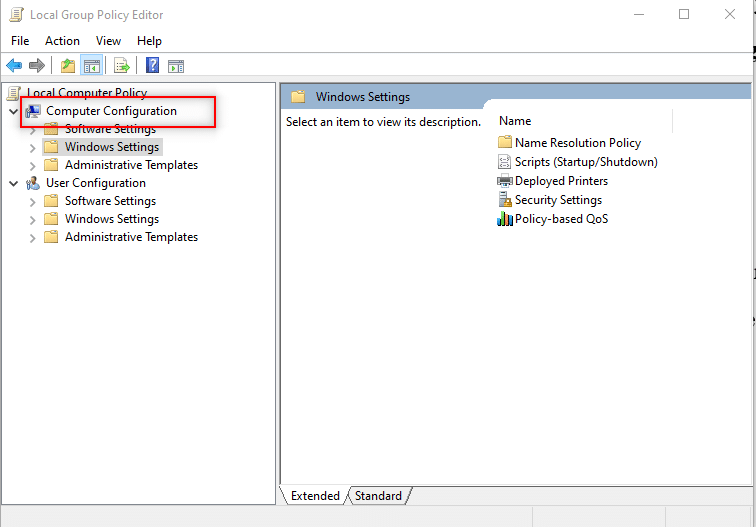Click the Name Resolution Policy folder icon

505,142
